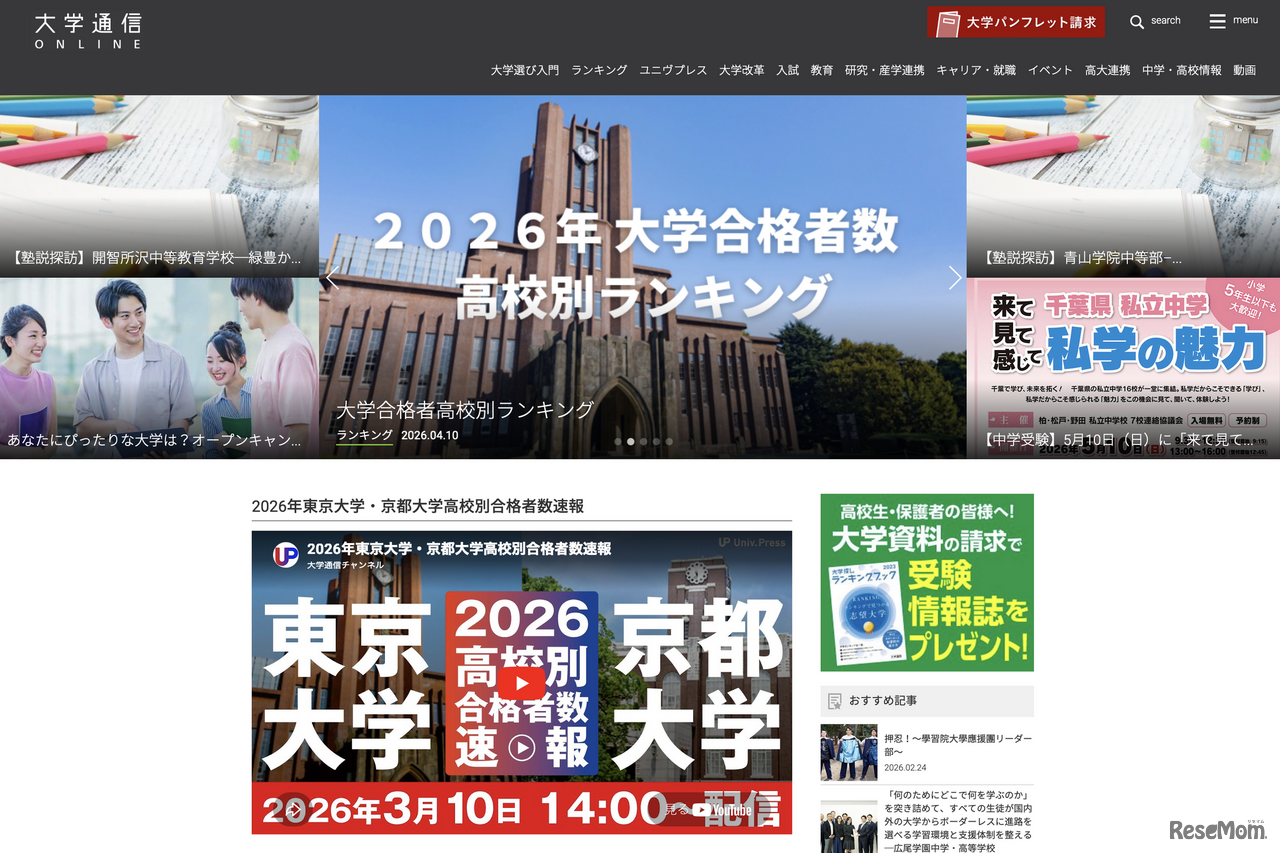Click the 大学通信チャンネル channel name

(x=345, y=565)
